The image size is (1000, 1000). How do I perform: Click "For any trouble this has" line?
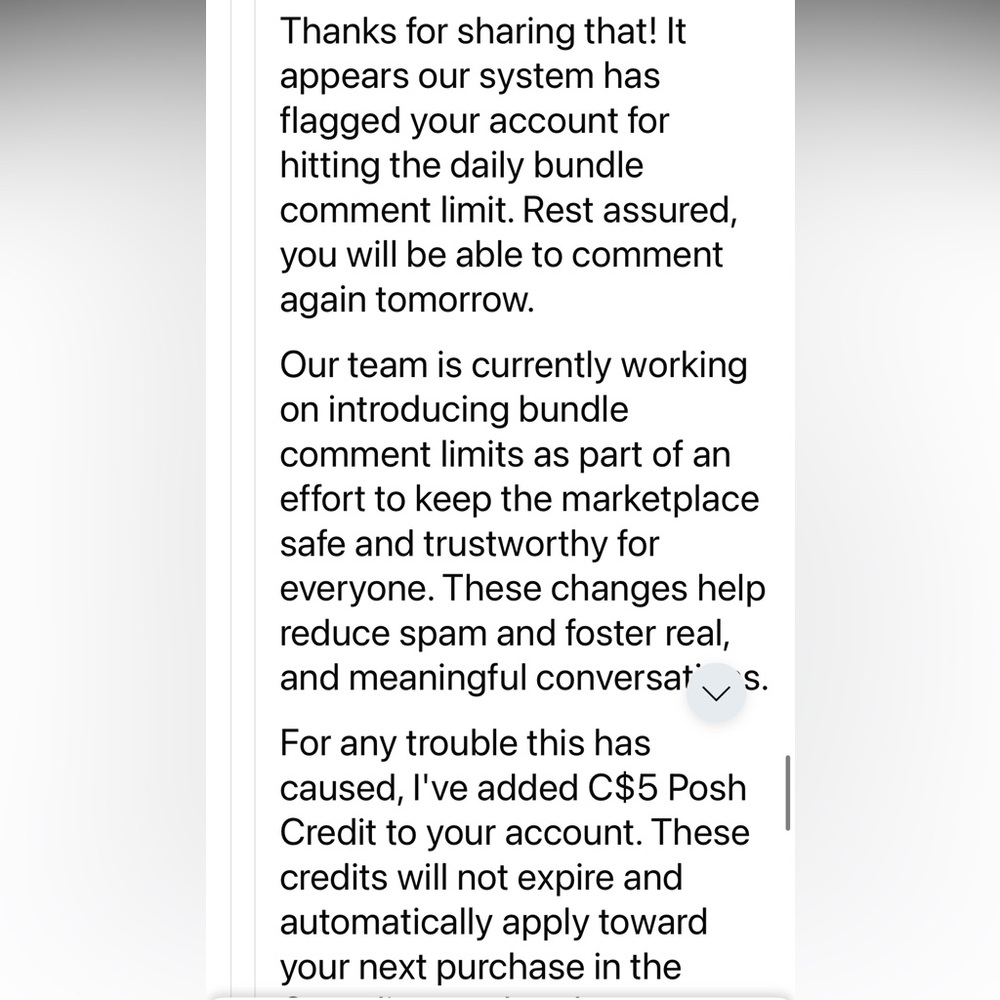tap(465, 744)
